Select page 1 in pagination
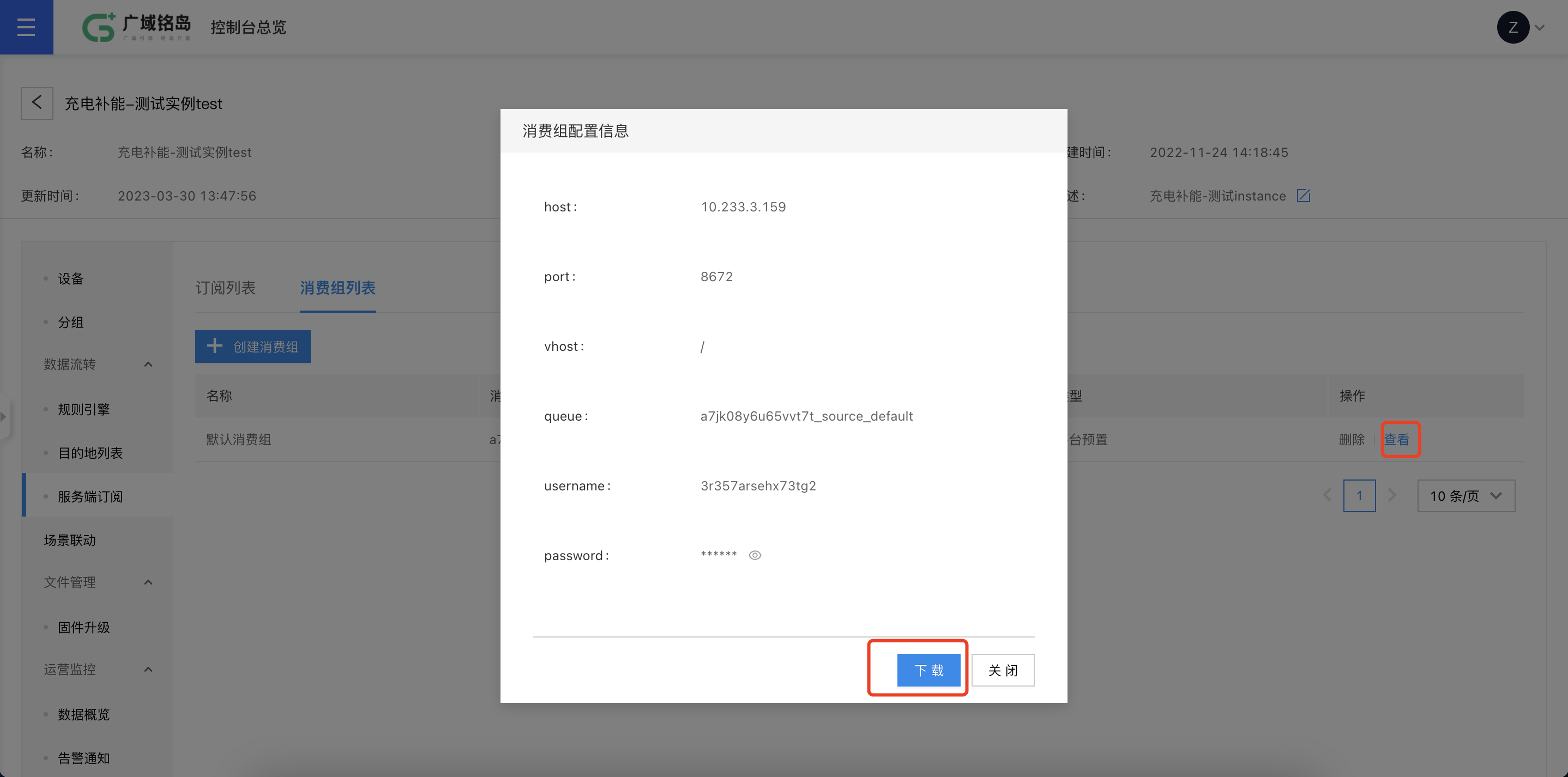This screenshot has height=777, width=1568. (1359, 495)
